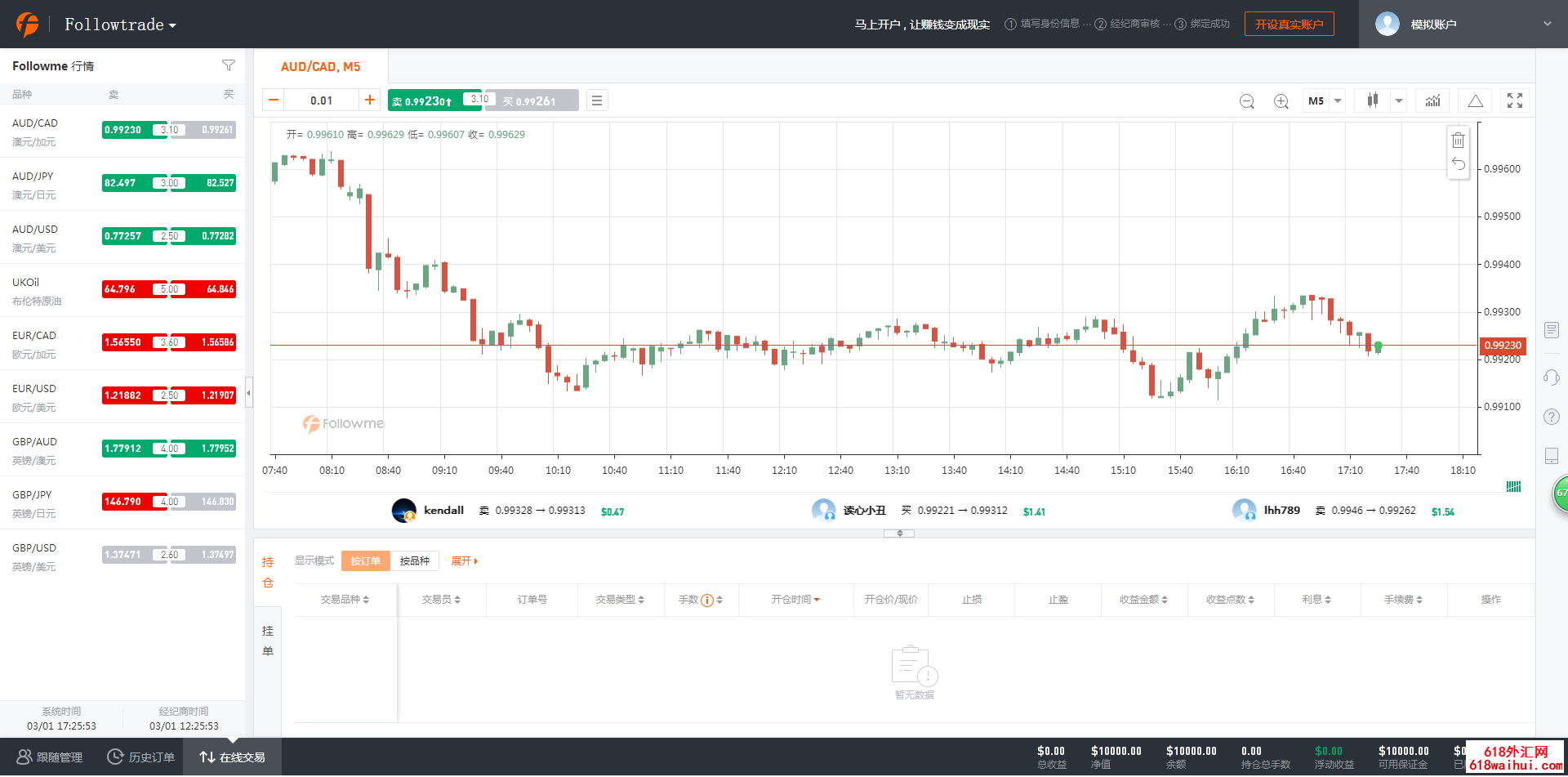Open the filter funnel in Followme 行情

click(229, 65)
